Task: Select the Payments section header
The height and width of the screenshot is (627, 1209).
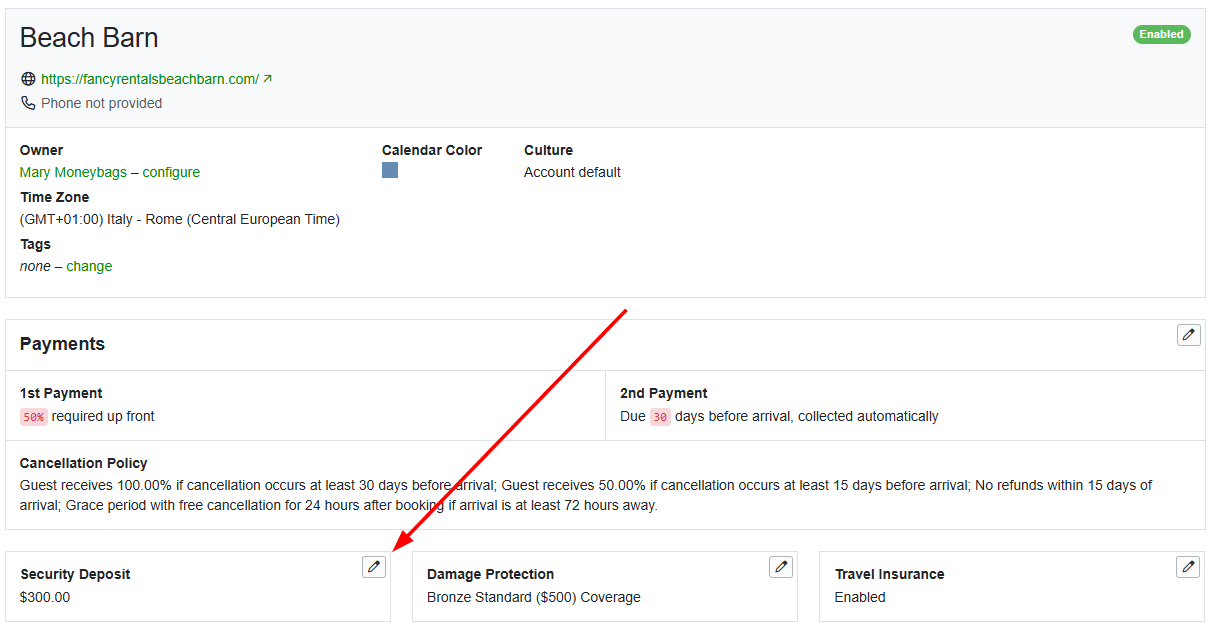Action: [x=62, y=343]
